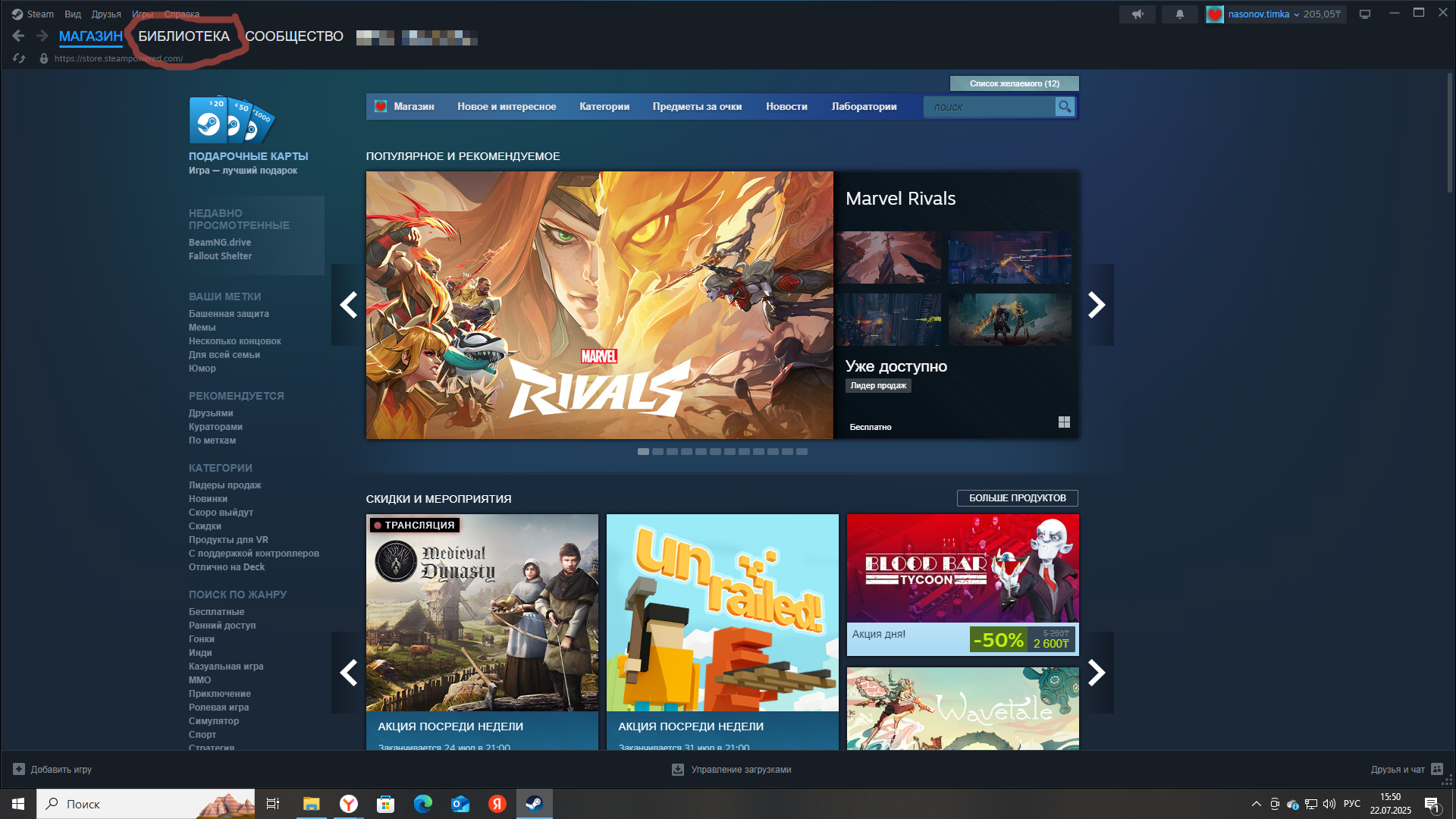Click the store page vertical scrollbar
Image resolution: width=1456 pixels, height=819 pixels.
tap(1449, 133)
